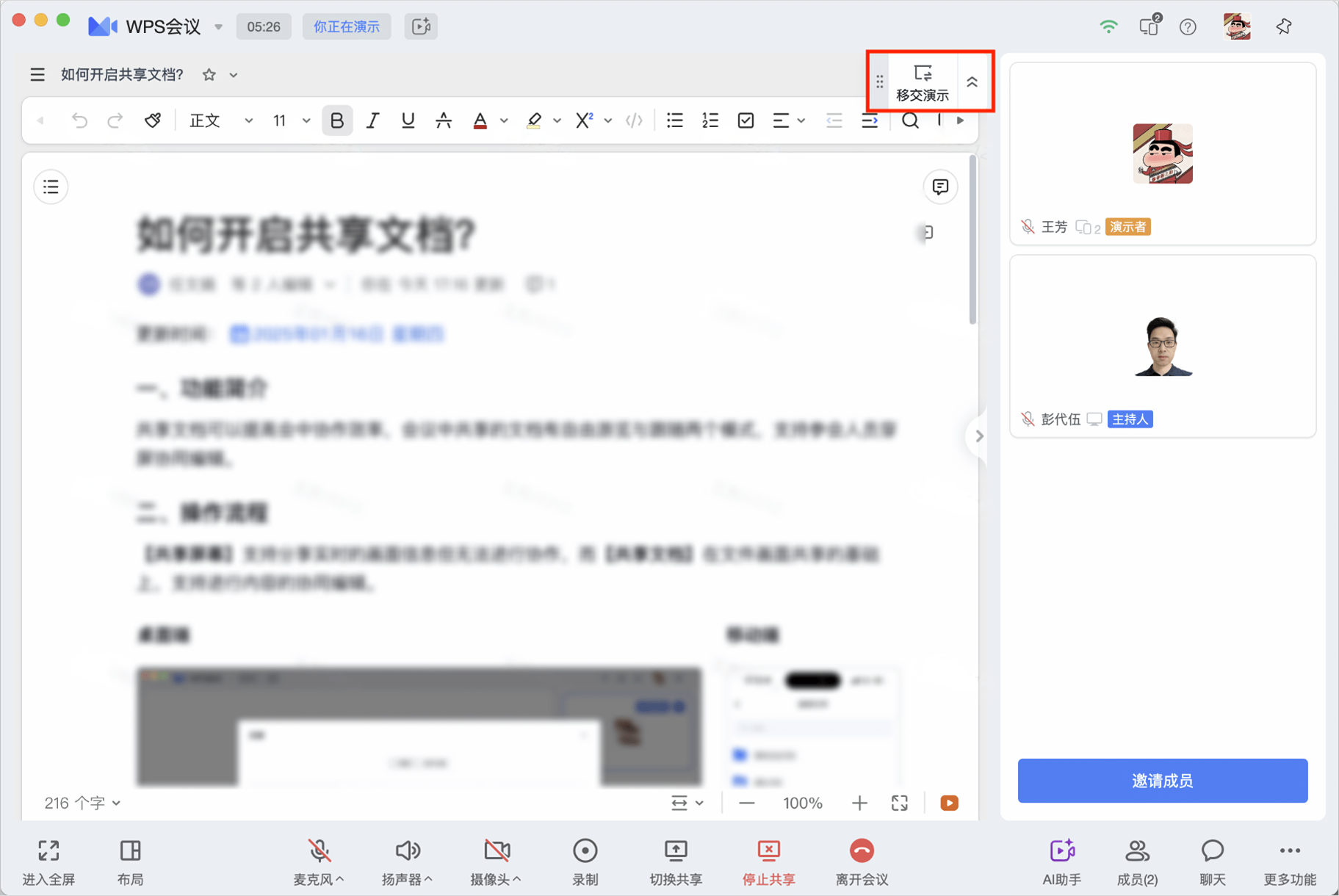
Task: Expand the 216 个字 word count menu
Action: [x=82, y=803]
